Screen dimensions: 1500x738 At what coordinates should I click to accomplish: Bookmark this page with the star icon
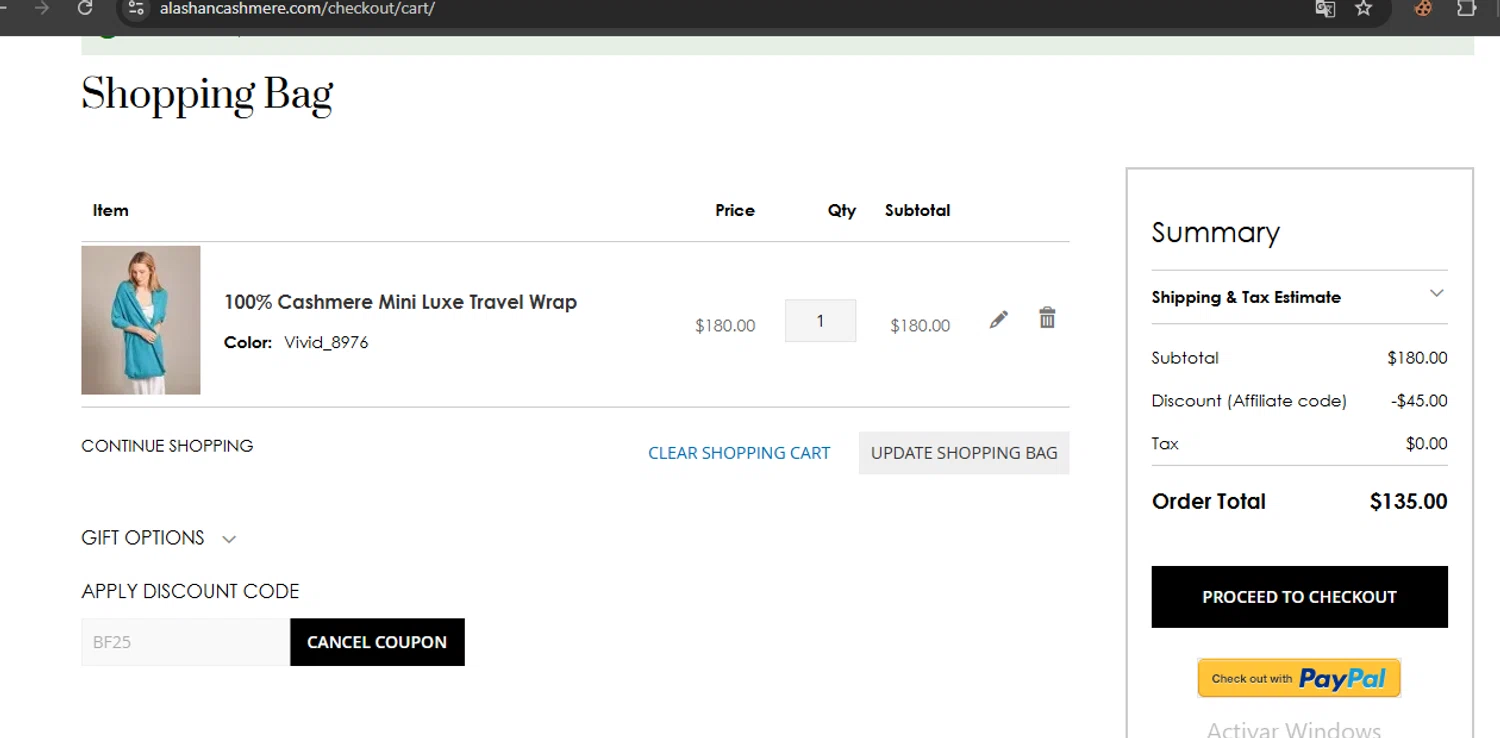1363,9
